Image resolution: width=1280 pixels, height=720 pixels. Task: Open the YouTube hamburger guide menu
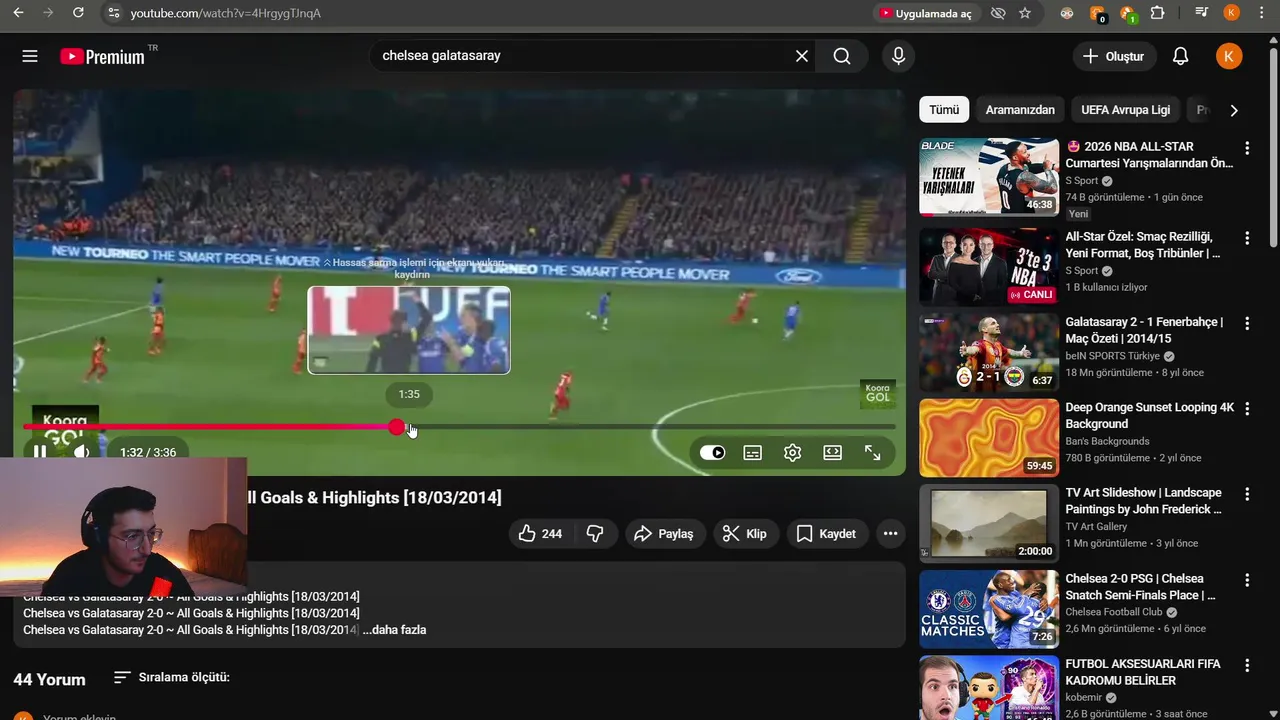(30, 56)
